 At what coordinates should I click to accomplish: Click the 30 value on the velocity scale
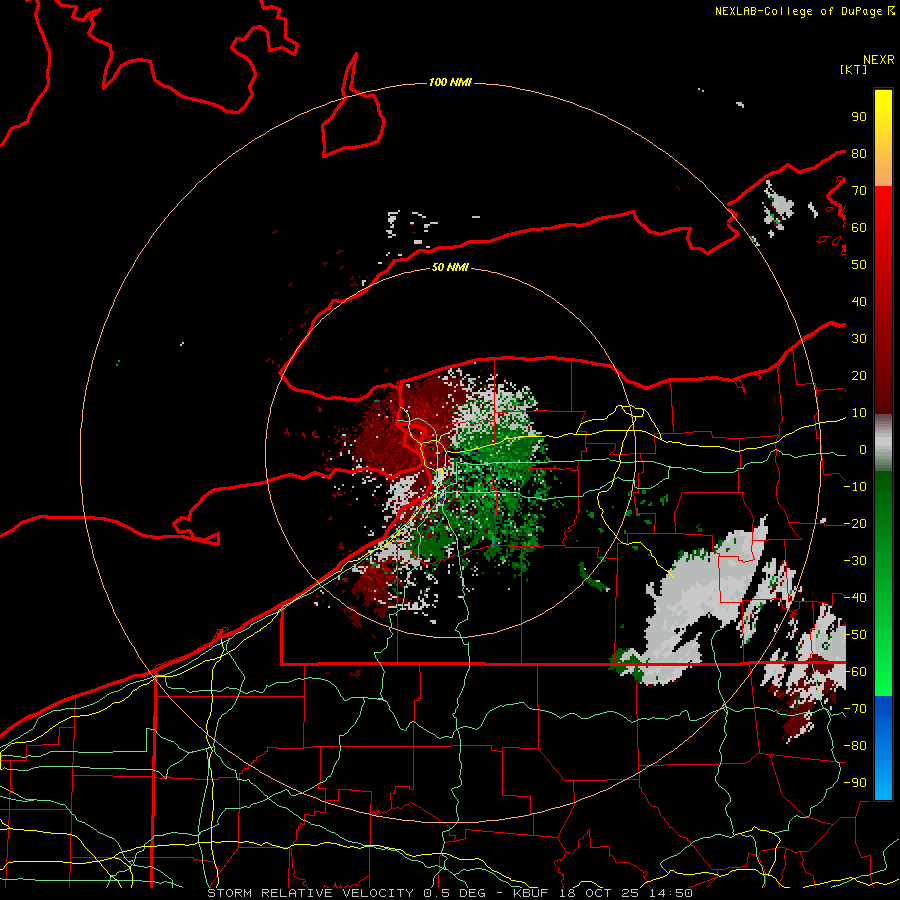[859, 339]
